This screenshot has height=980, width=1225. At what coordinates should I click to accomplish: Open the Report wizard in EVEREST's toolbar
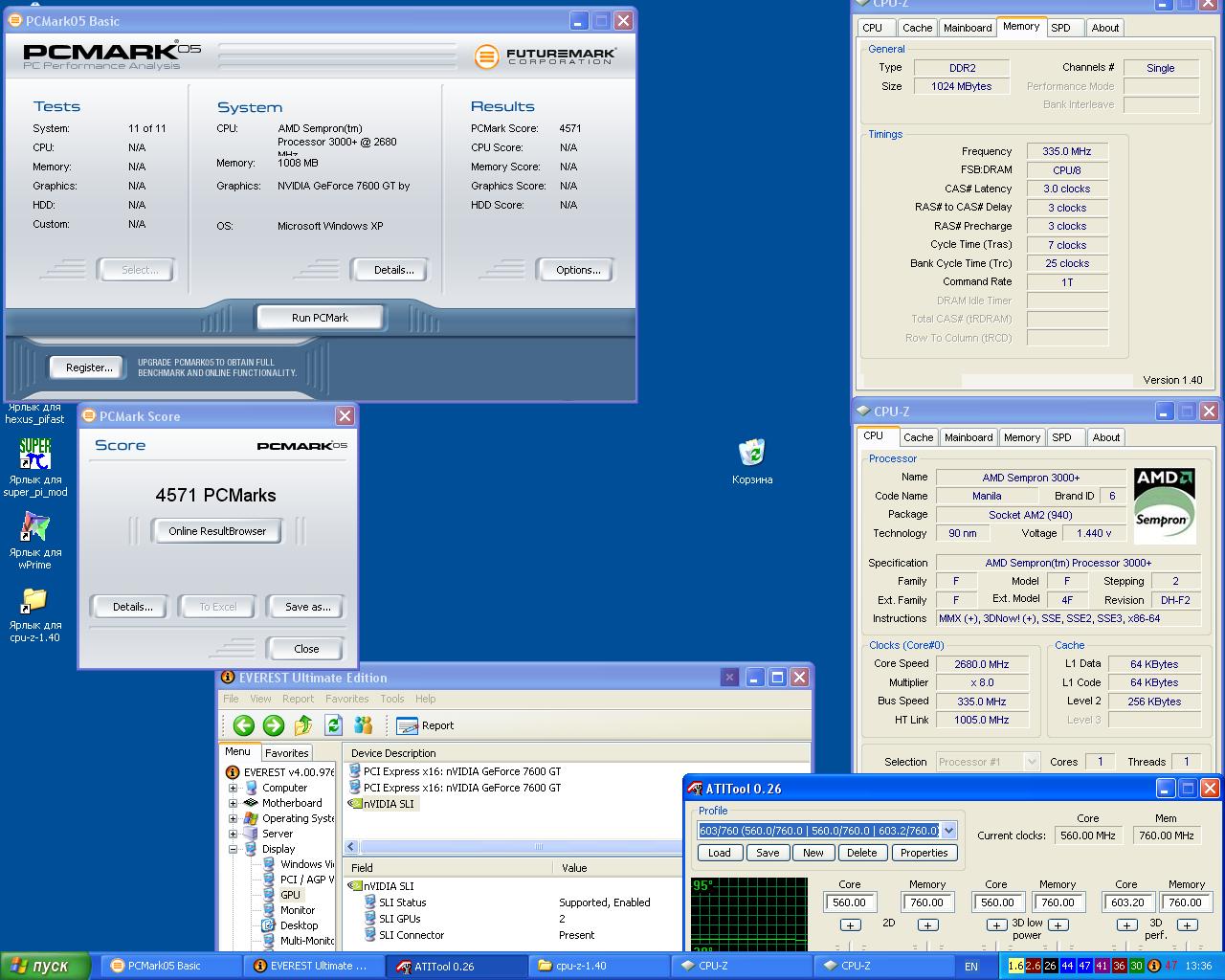tap(425, 725)
